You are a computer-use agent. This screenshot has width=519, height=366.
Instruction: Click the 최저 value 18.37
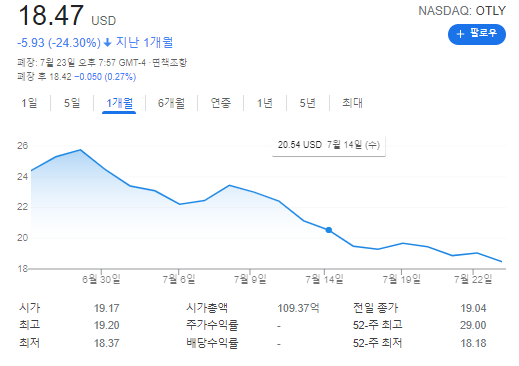(106, 343)
